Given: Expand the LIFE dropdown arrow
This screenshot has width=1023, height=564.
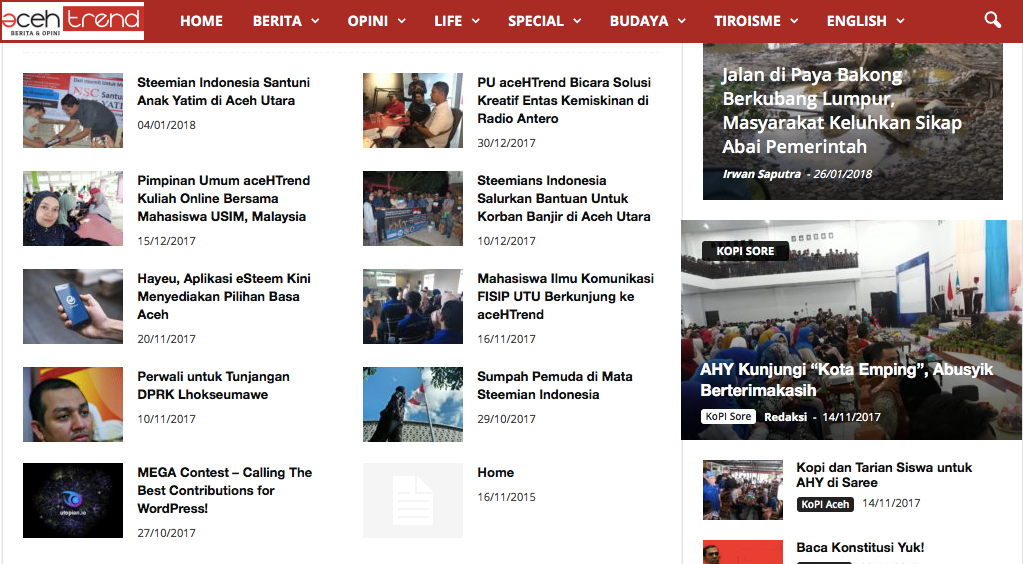Looking at the screenshot, I should point(476,21).
